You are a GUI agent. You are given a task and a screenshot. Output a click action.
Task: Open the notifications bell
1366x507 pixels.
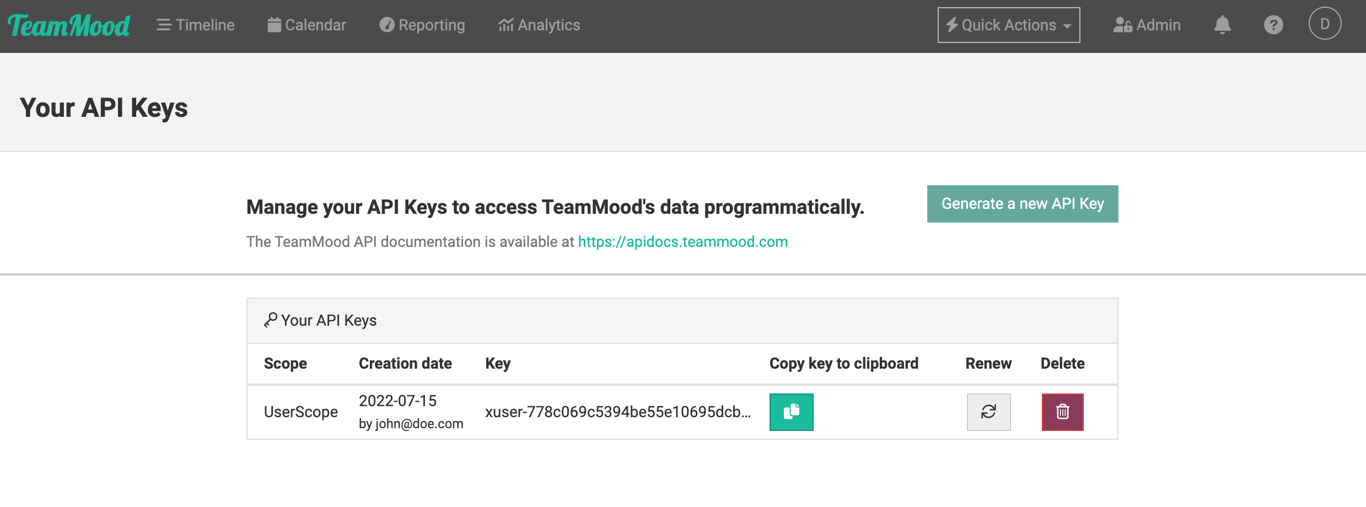click(1222, 25)
